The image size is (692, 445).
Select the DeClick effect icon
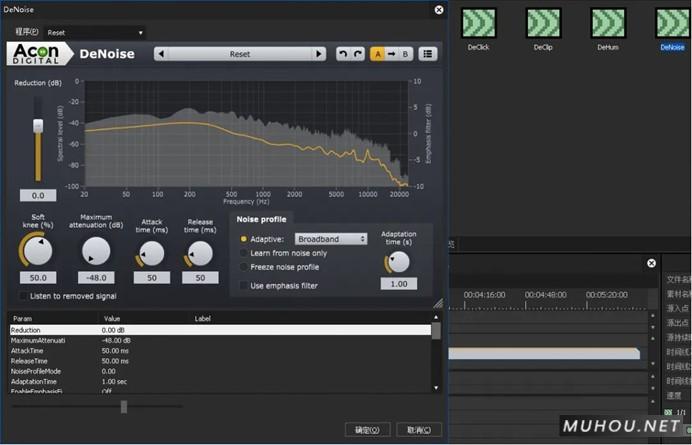pyautogui.click(x=478, y=23)
